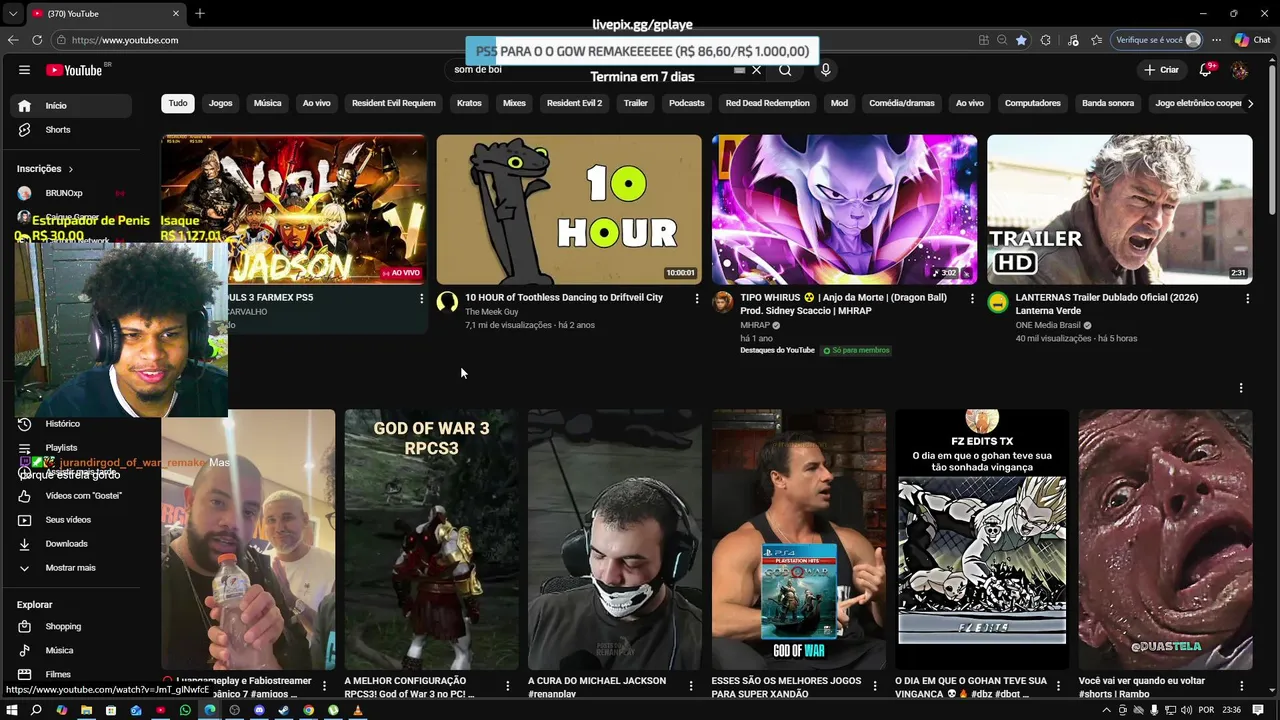Open options for TIPO WHIRUS video
Image resolution: width=1280 pixels, height=720 pixels.
pyautogui.click(x=972, y=298)
